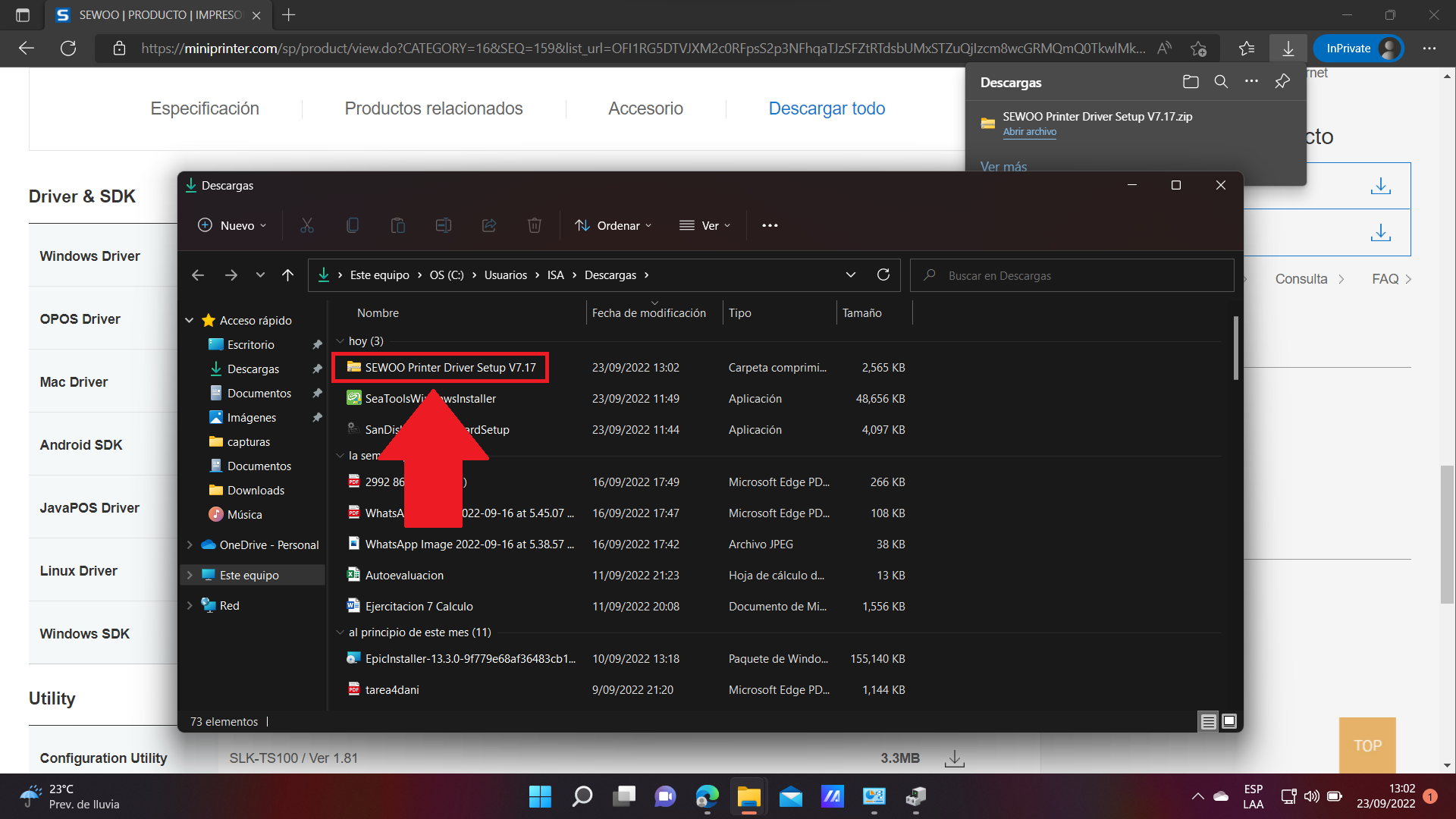Open Microsoft Edge from the taskbar
Screen dimensions: 1456x819
click(x=707, y=796)
